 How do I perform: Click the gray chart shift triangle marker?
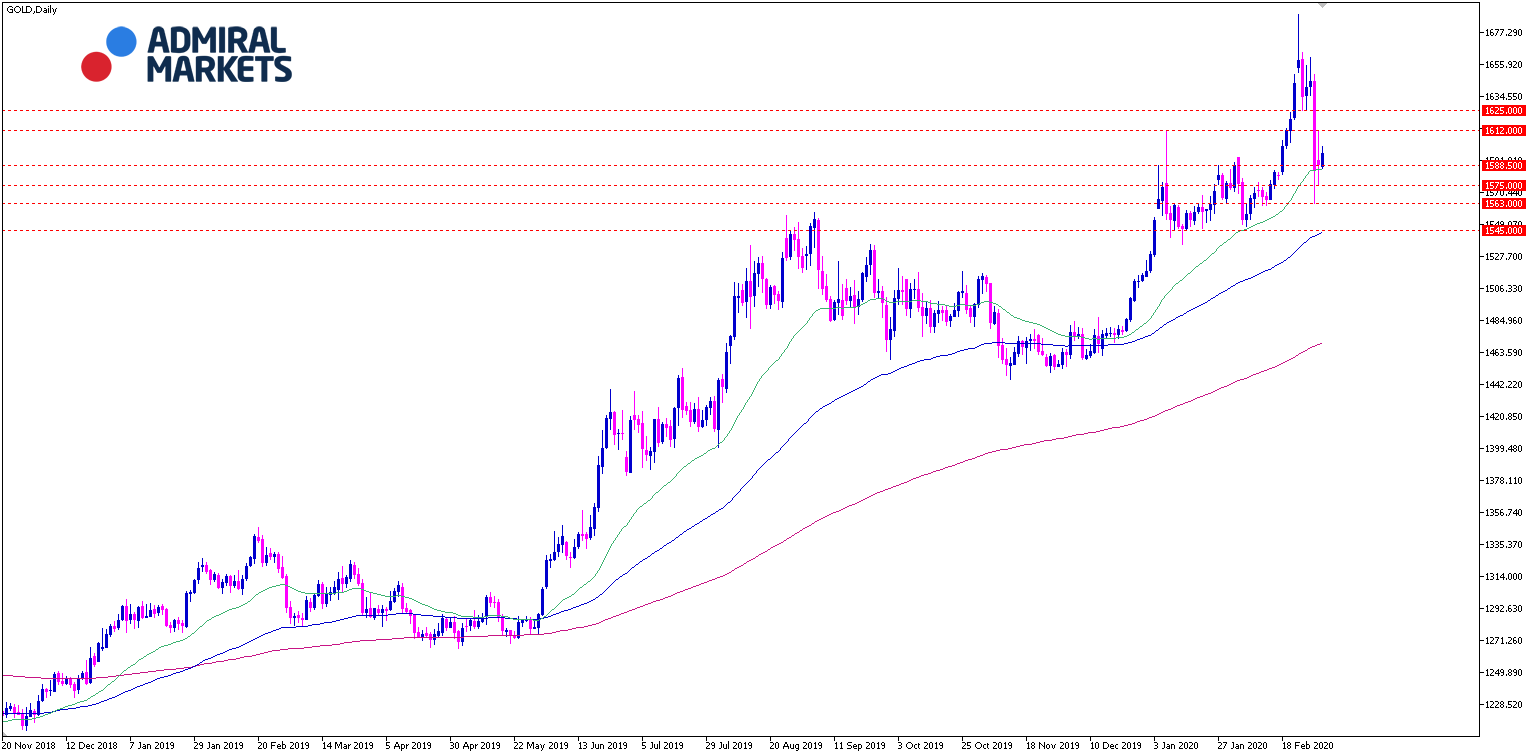coord(1323,5)
